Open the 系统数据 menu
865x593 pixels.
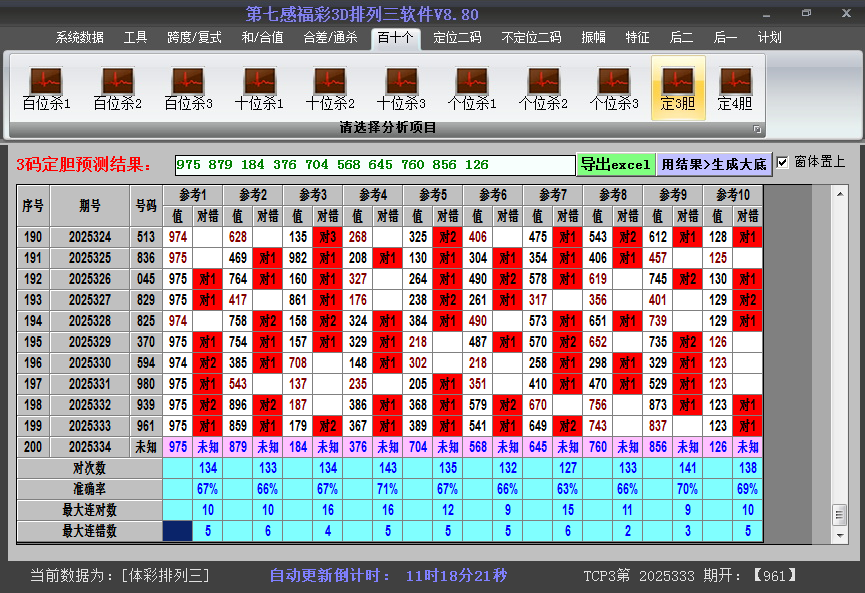[80, 37]
